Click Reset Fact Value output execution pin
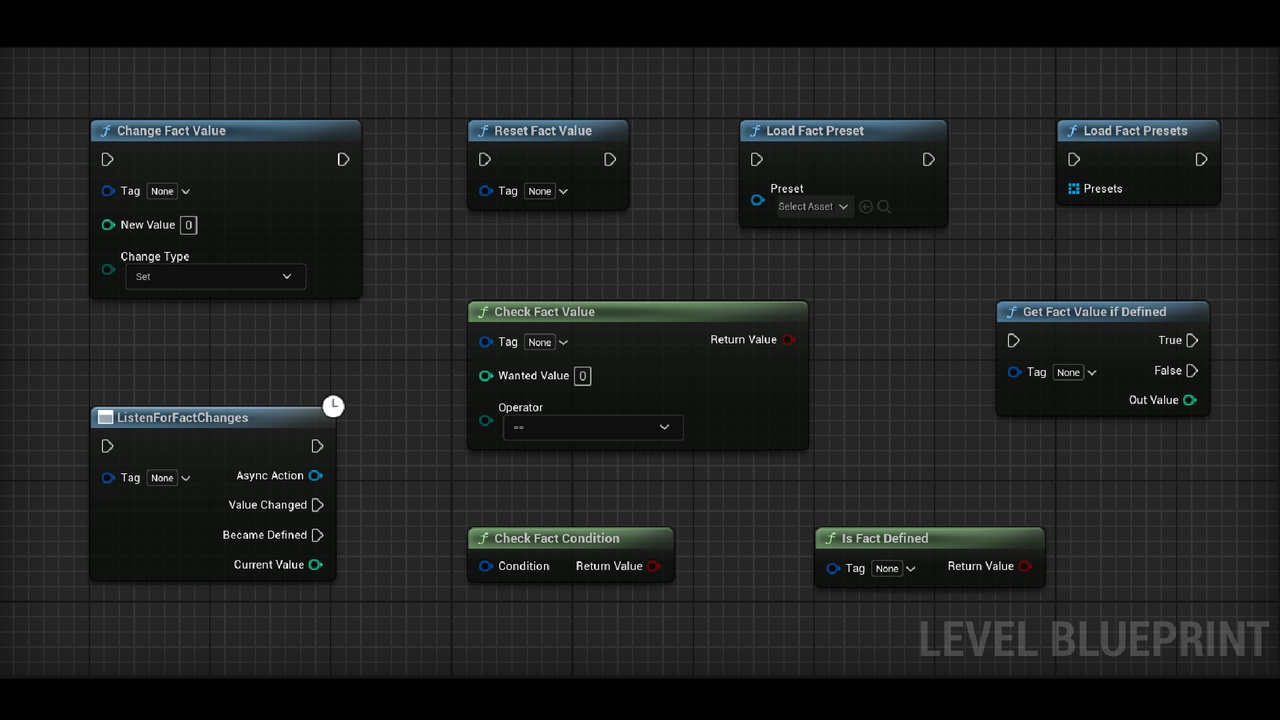This screenshot has height=720, width=1280. coord(610,160)
